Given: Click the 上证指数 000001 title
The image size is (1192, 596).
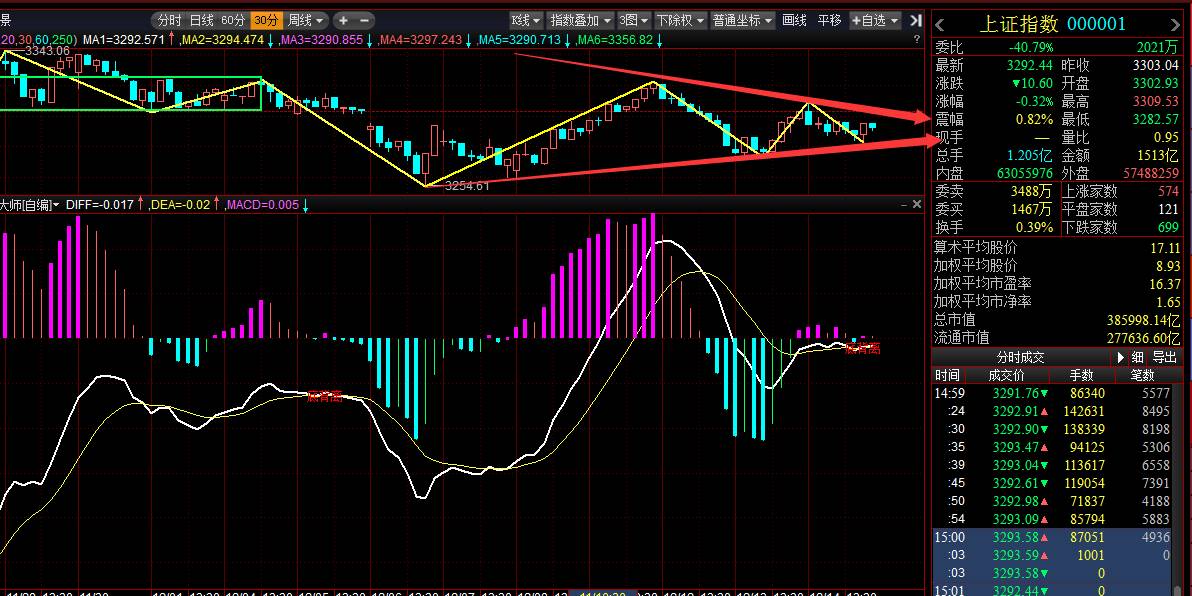Looking at the screenshot, I should pyautogui.click(x=1051, y=24).
